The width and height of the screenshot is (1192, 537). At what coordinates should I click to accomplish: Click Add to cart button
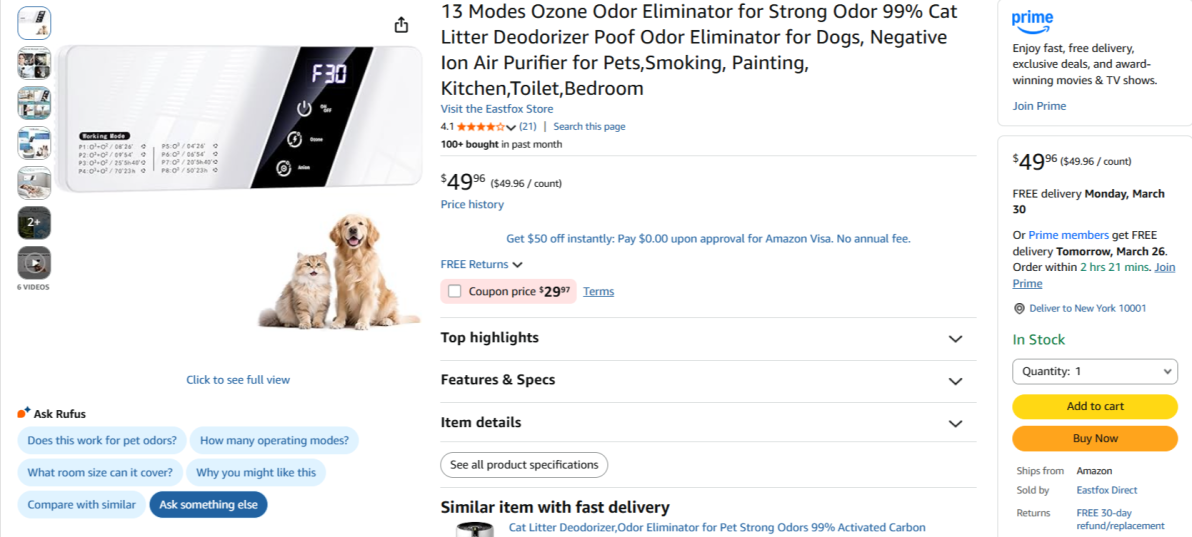coord(1095,406)
